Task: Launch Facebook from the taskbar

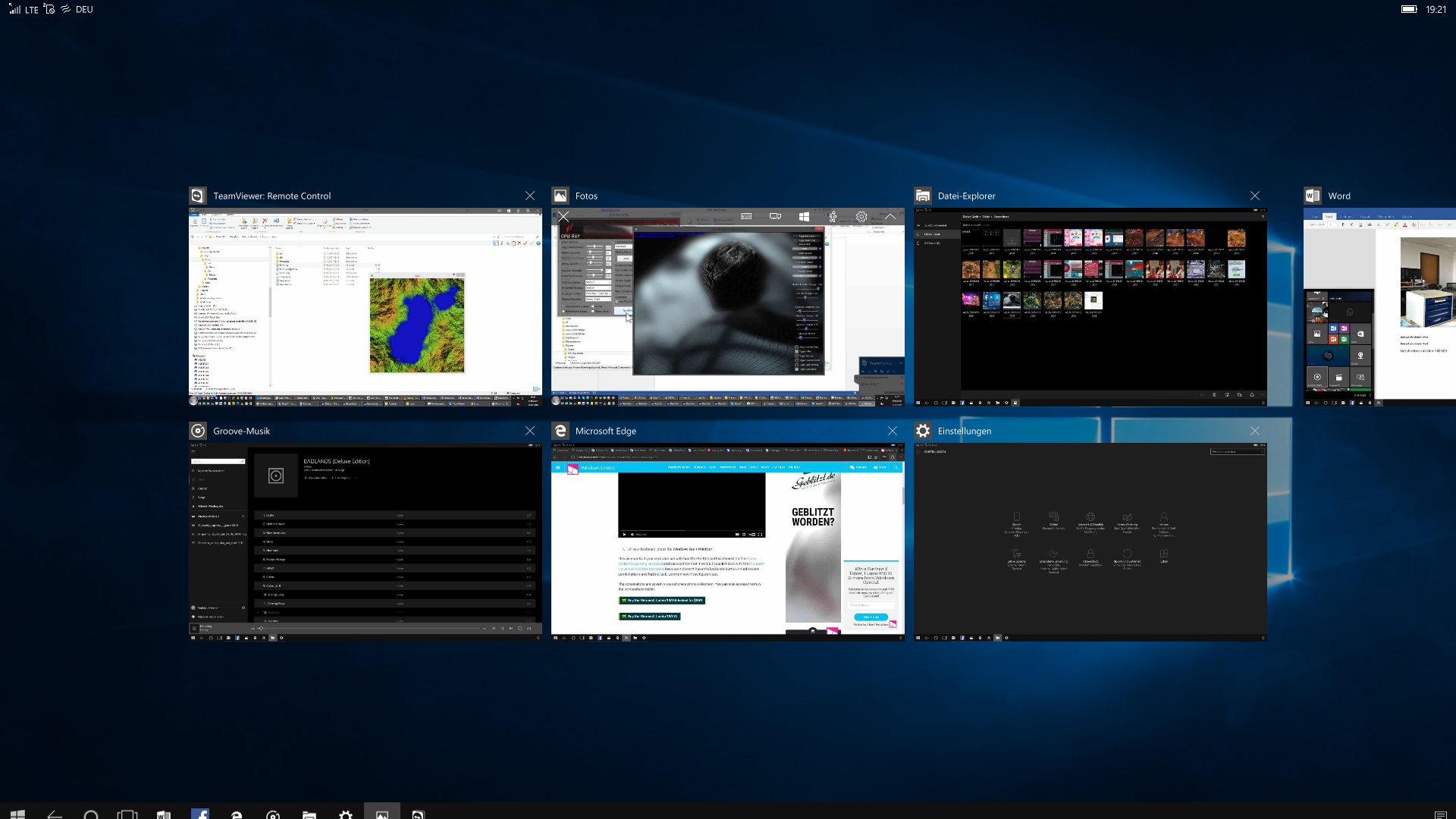Action: pyautogui.click(x=200, y=814)
